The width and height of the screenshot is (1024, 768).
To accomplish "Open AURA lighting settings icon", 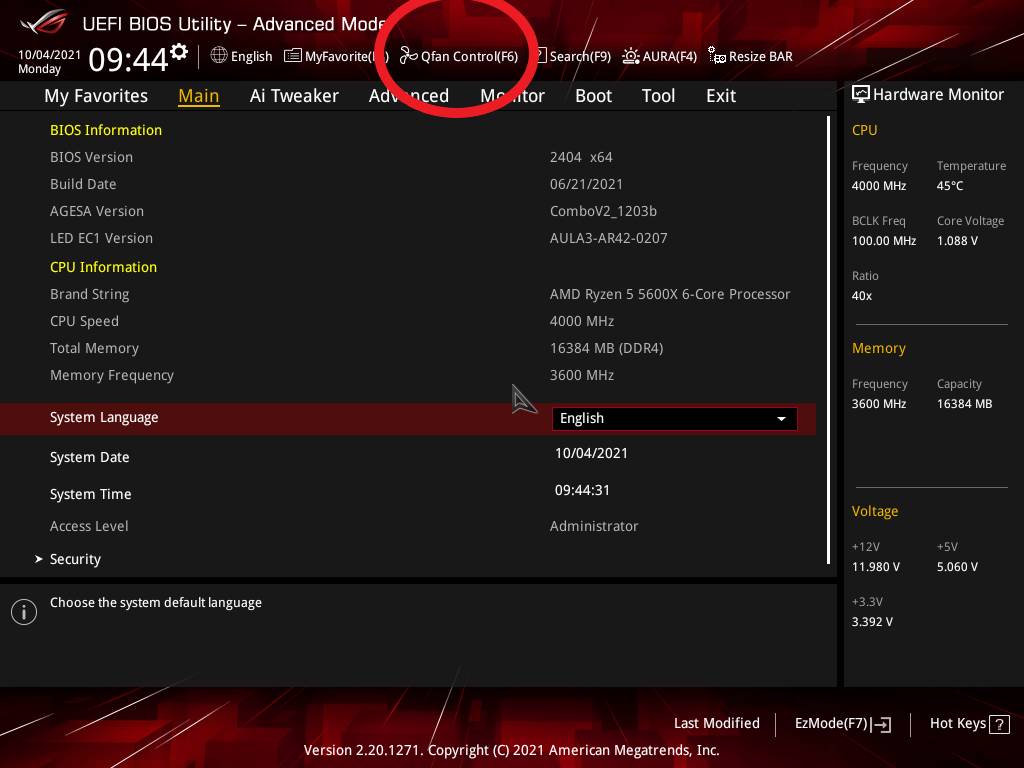I will pyautogui.click(x=629, y=56).
